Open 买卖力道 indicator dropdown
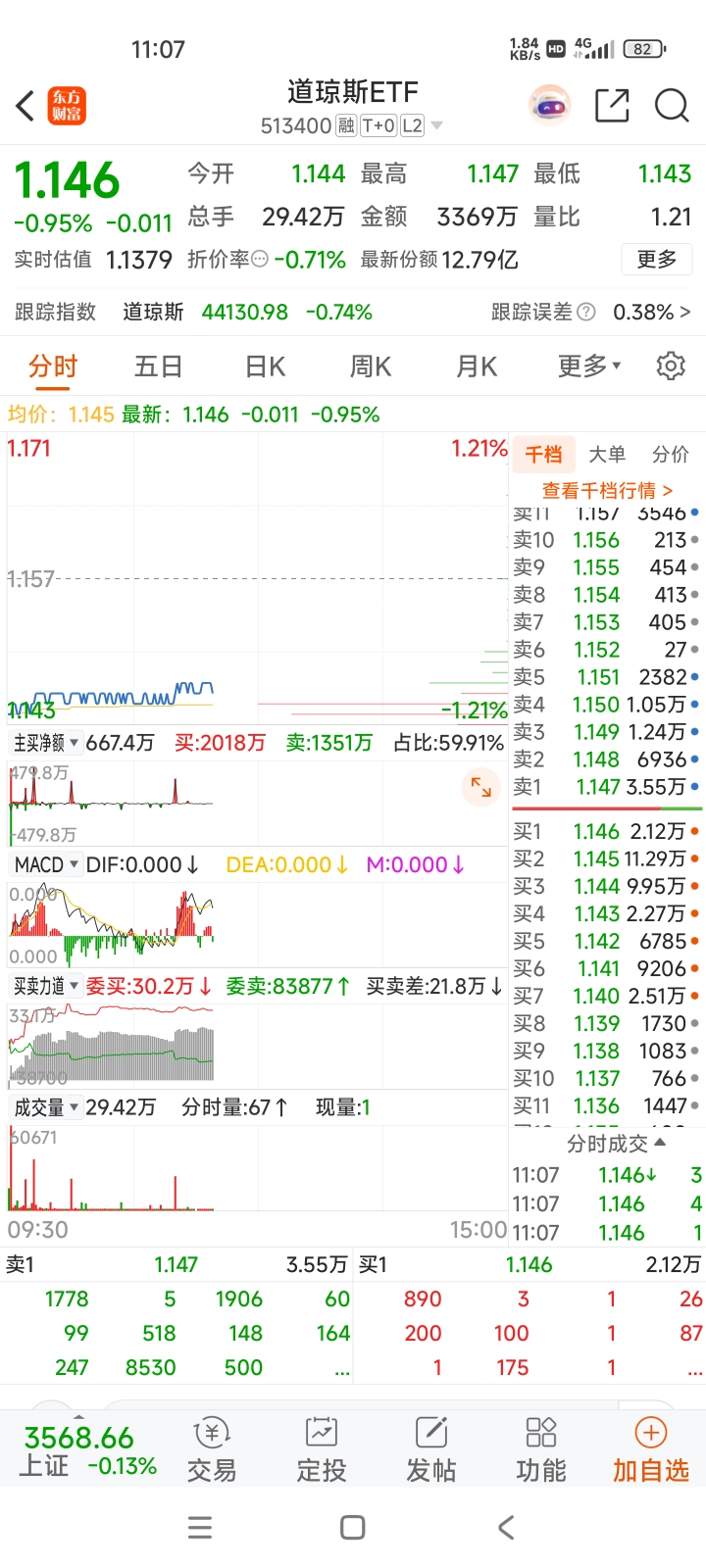 (46, 986)
